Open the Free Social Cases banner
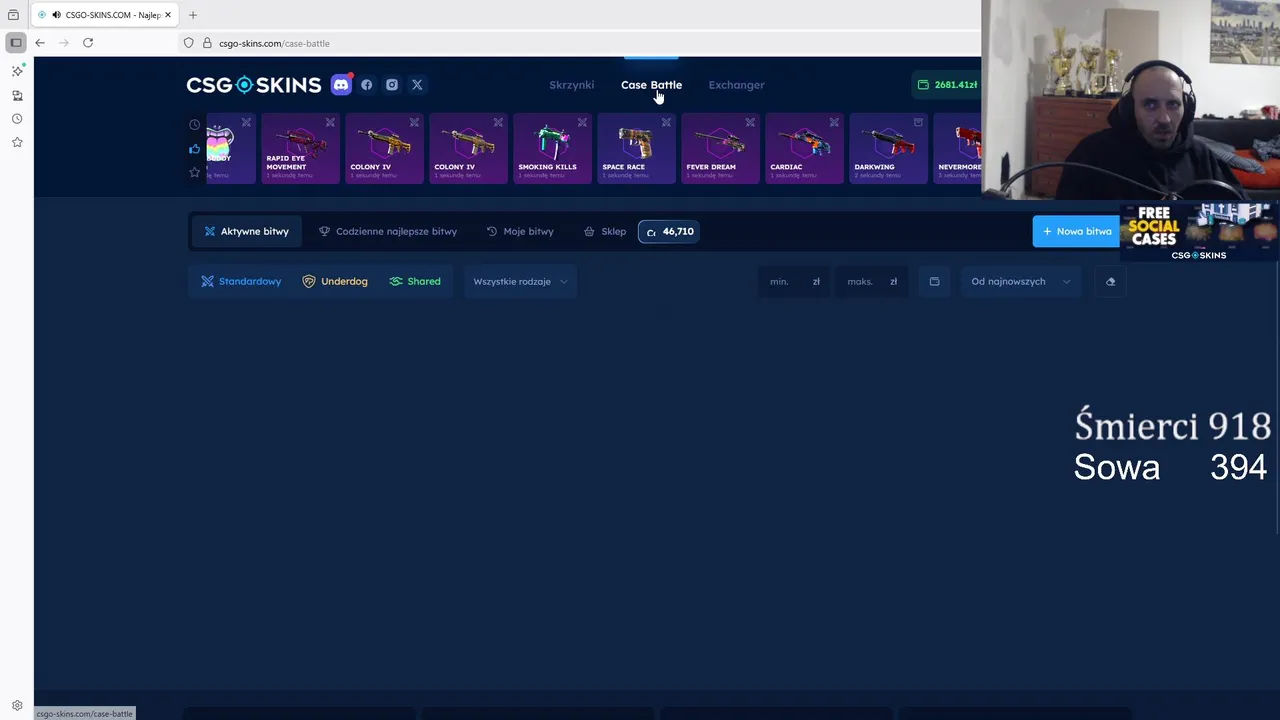 [x=1199, y=232]
